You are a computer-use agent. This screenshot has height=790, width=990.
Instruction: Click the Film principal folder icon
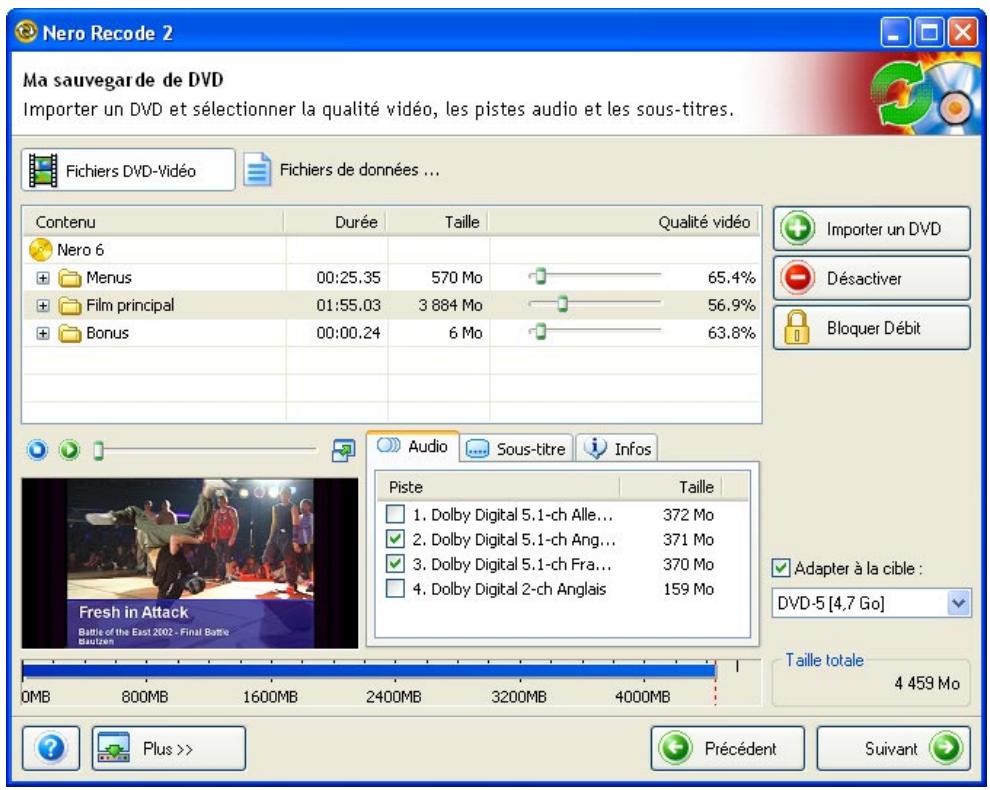click(x=69, y=306)
